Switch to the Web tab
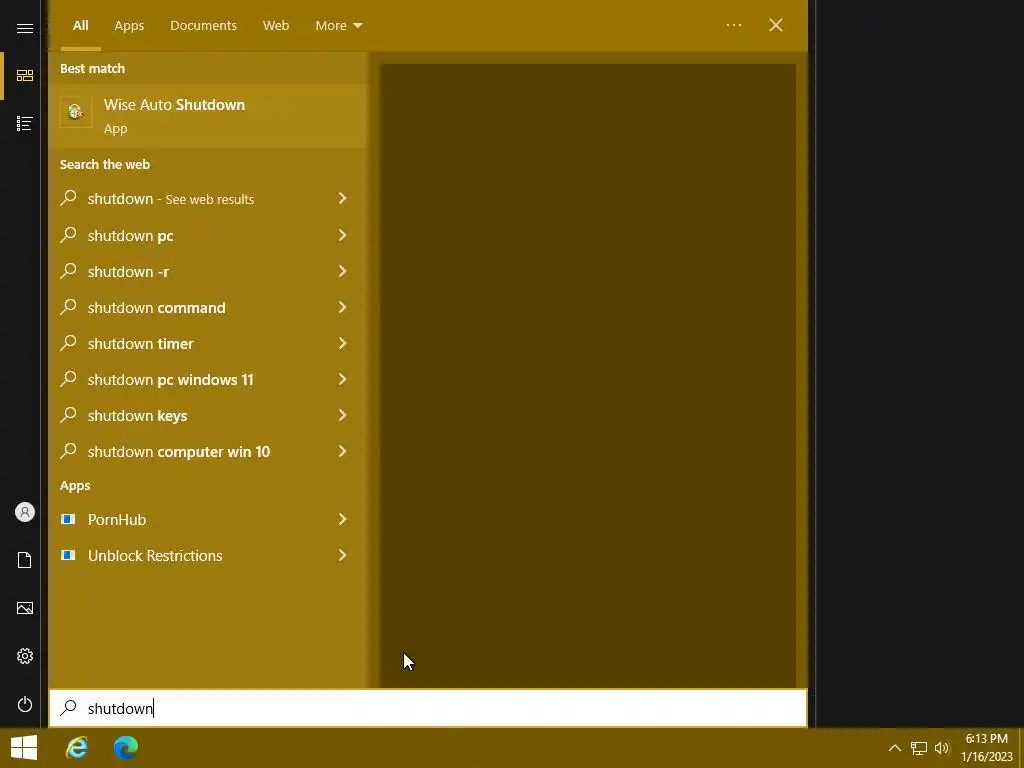The image size is (1024, 768). [x=276, y=25]
